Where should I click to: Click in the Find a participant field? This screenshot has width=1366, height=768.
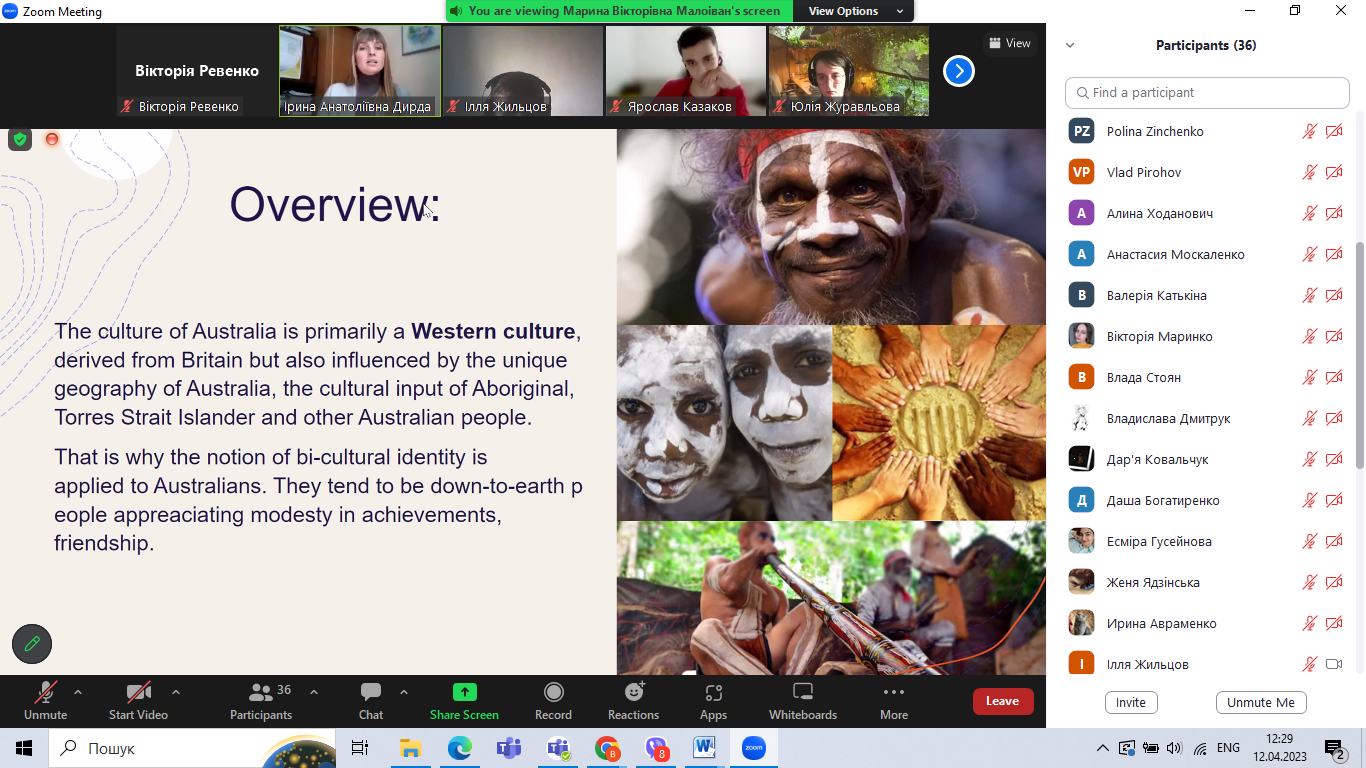pyautogui.click(x=1207, y=92)
